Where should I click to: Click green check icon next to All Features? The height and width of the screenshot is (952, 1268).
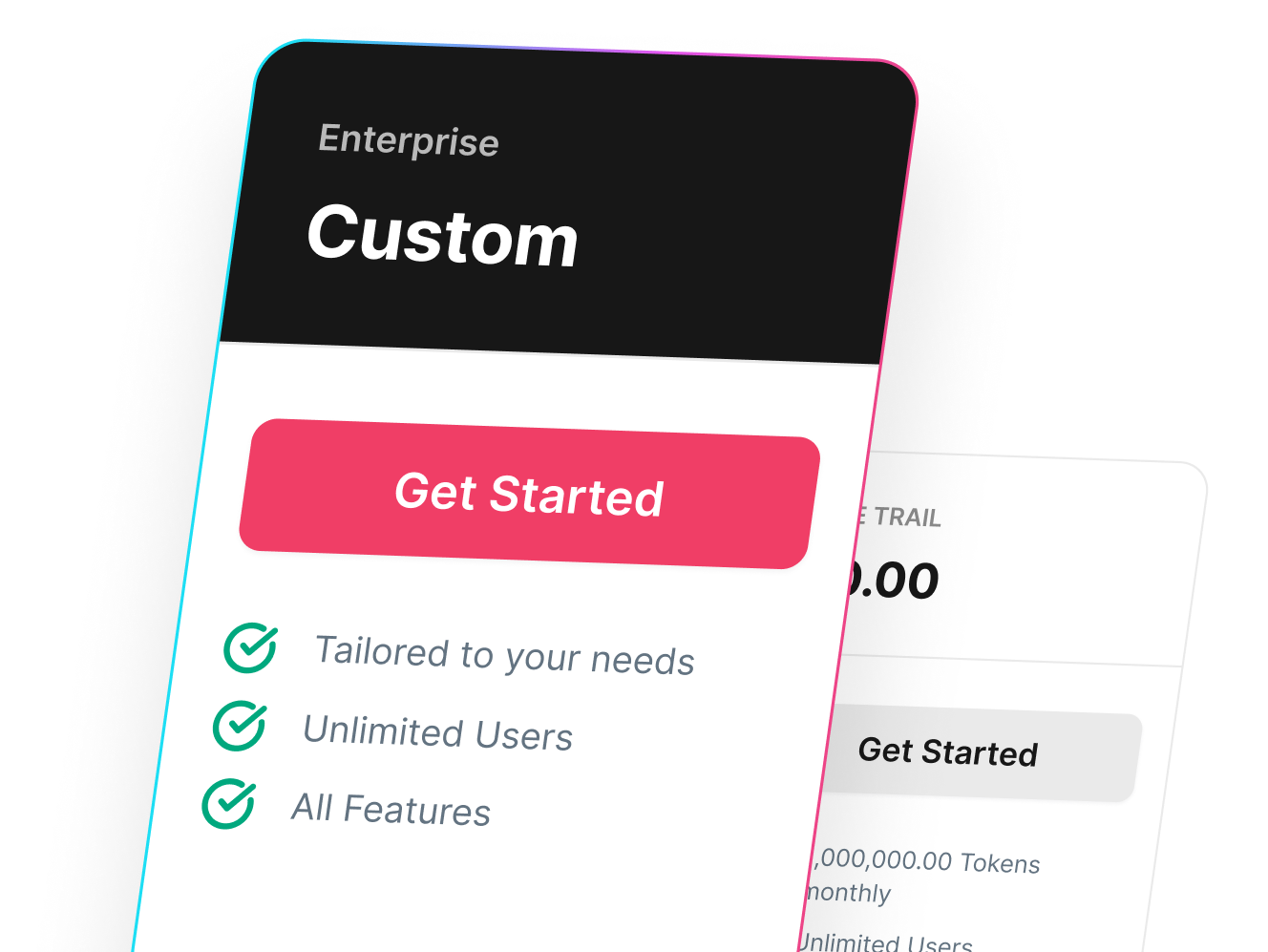[228, 803]
